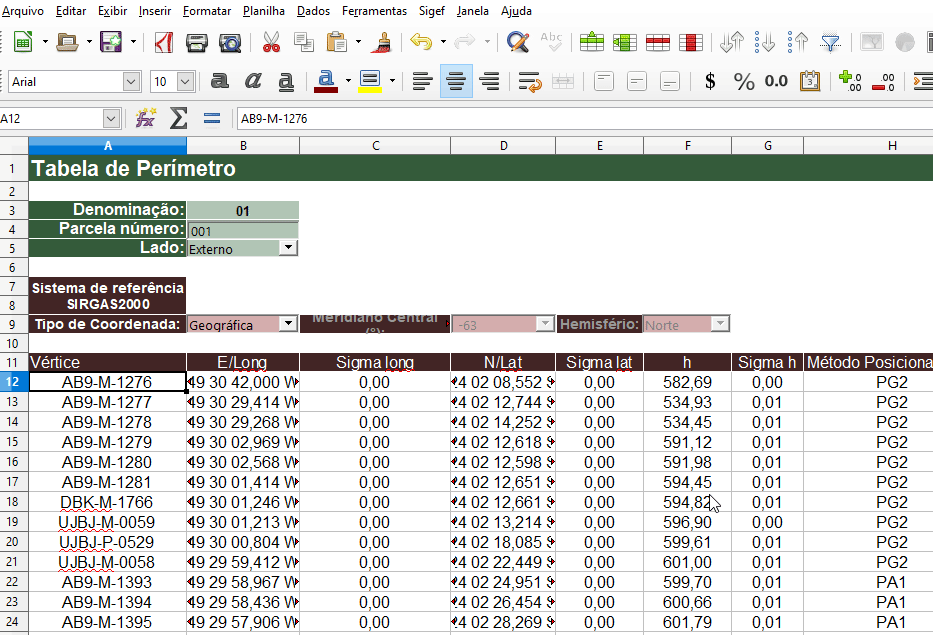
Task: Click Delete Decimal Place icon
Action: (x=884, y=81)
